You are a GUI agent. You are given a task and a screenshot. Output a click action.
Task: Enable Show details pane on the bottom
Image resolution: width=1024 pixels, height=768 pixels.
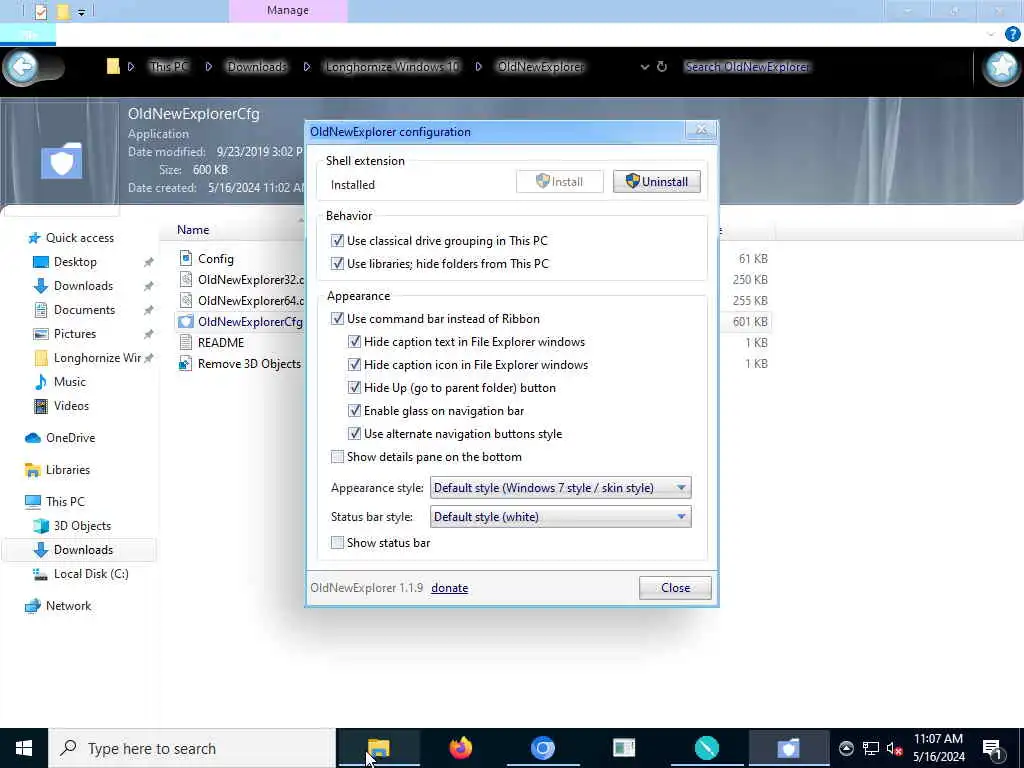337,456
